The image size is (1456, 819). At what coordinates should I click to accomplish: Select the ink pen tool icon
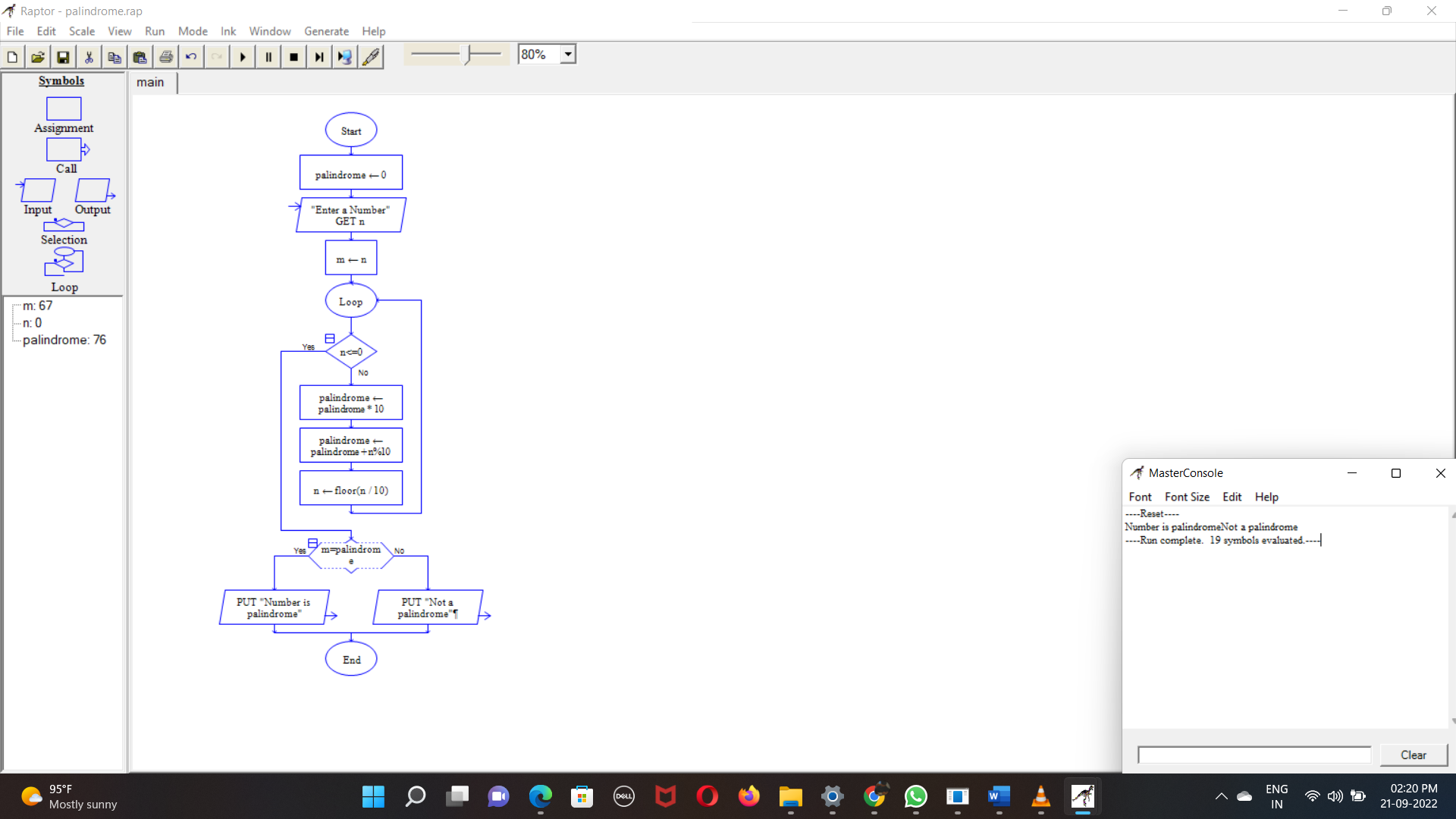point(371,57)
